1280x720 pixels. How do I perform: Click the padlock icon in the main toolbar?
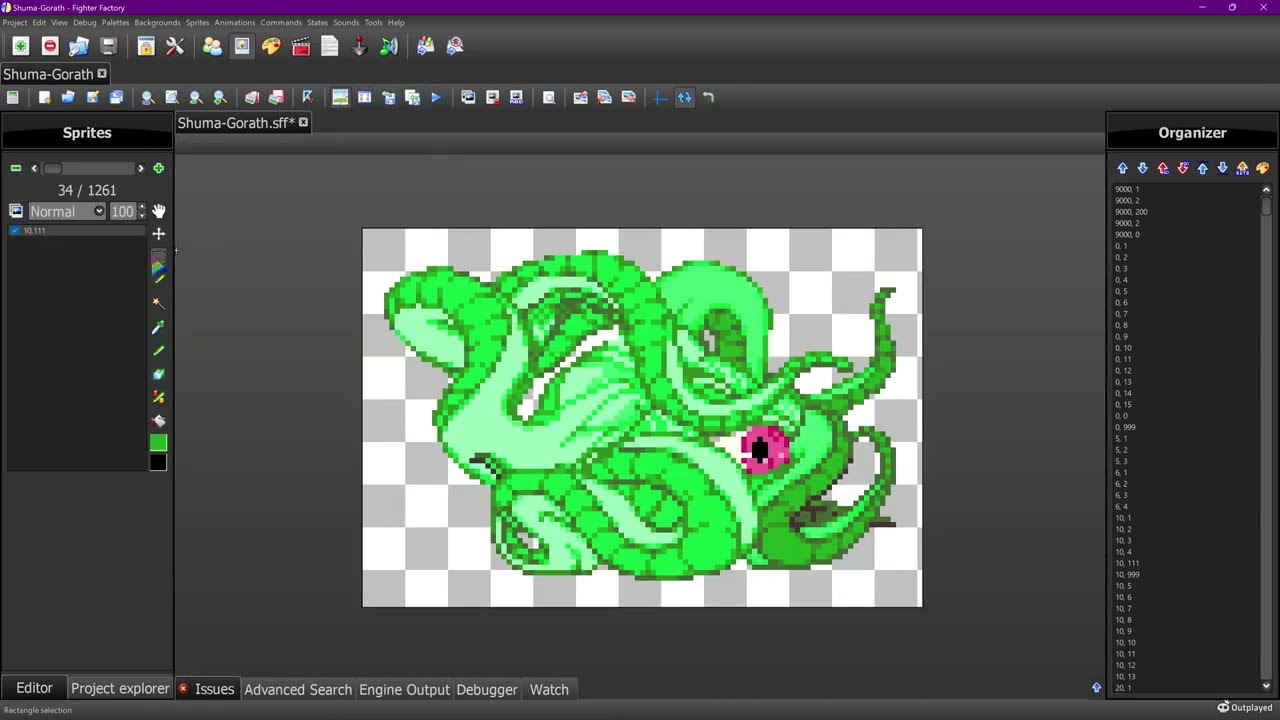coord(146,46)
